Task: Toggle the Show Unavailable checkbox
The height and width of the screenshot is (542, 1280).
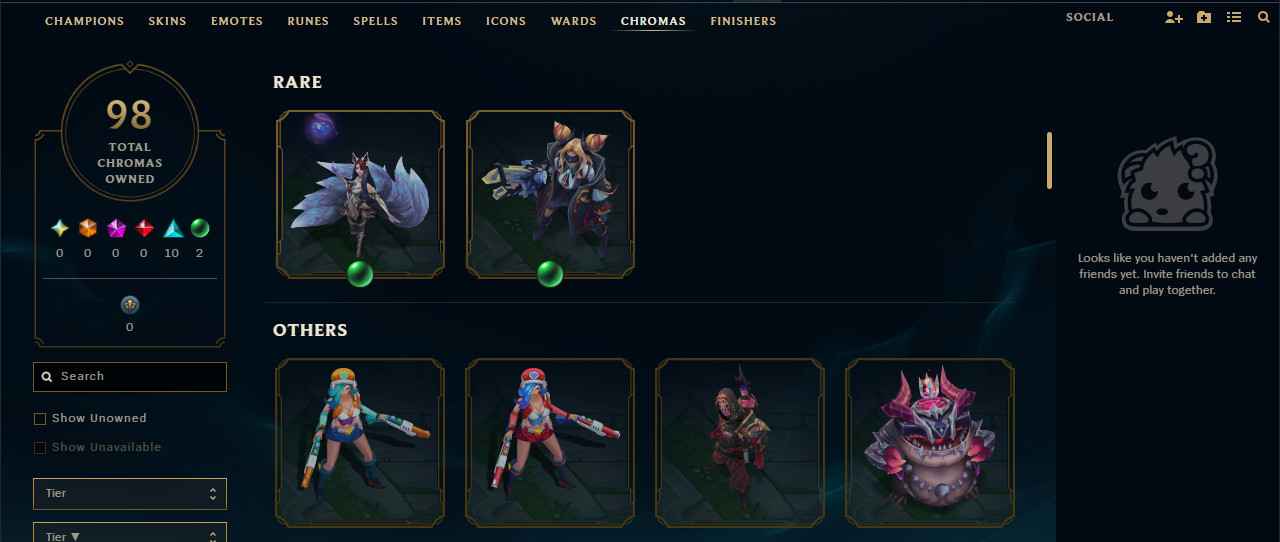Action: click(40, 447)
